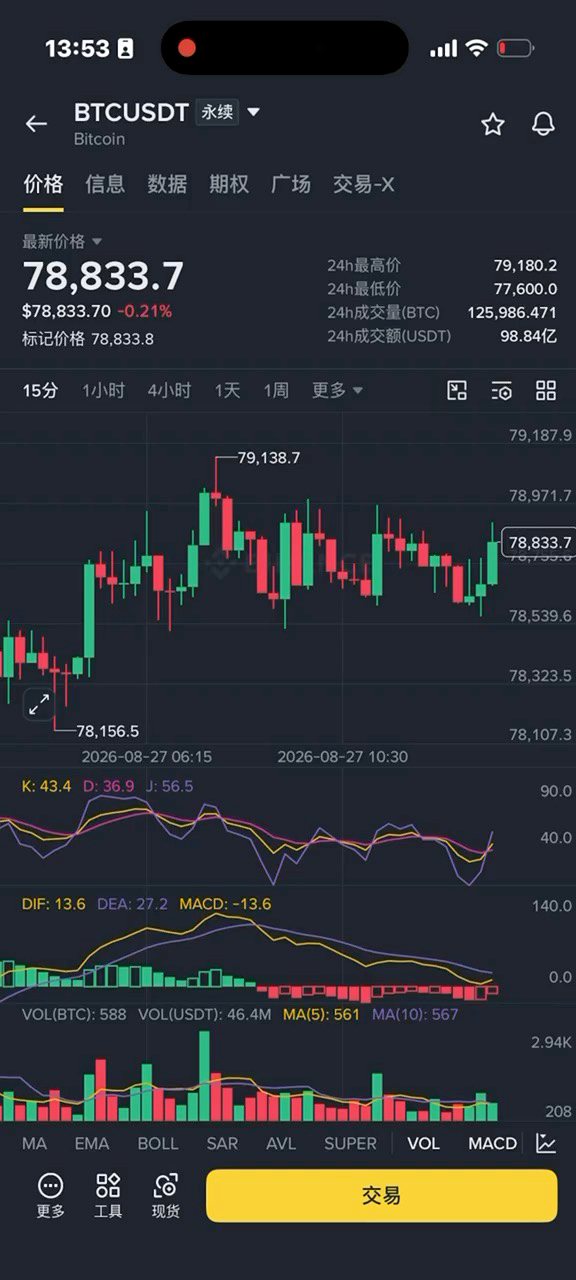Select the 1小时 timeframe
Screen dimensions: 576x1280
coord(103,390)
